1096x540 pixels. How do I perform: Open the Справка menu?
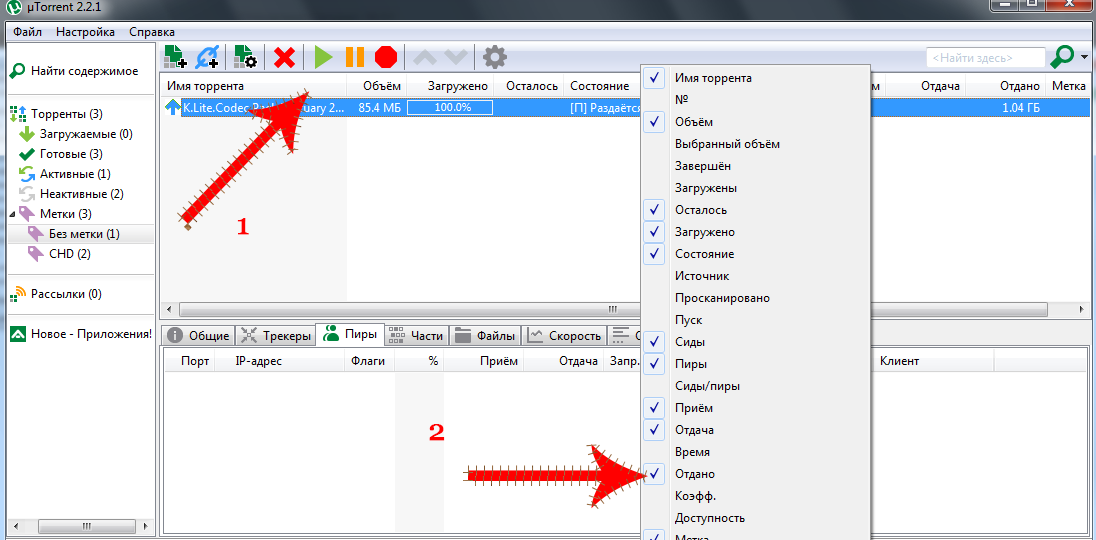click(152, 31)
